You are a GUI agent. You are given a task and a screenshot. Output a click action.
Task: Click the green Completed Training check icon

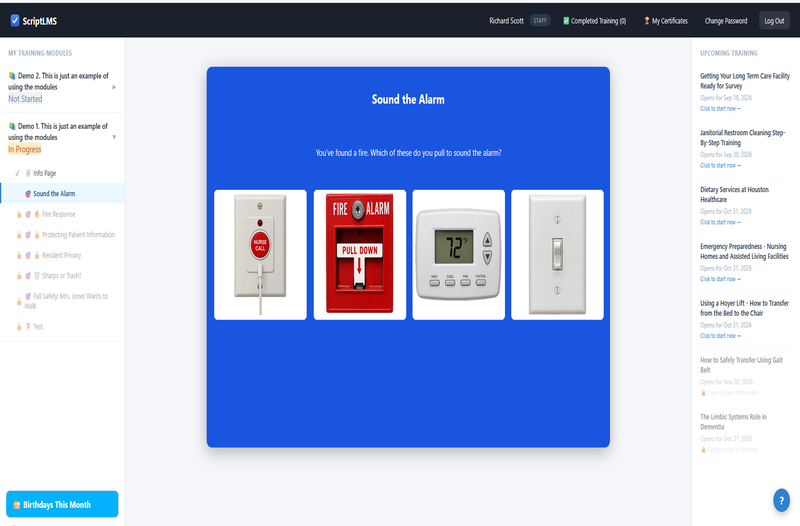click(566, 21)
